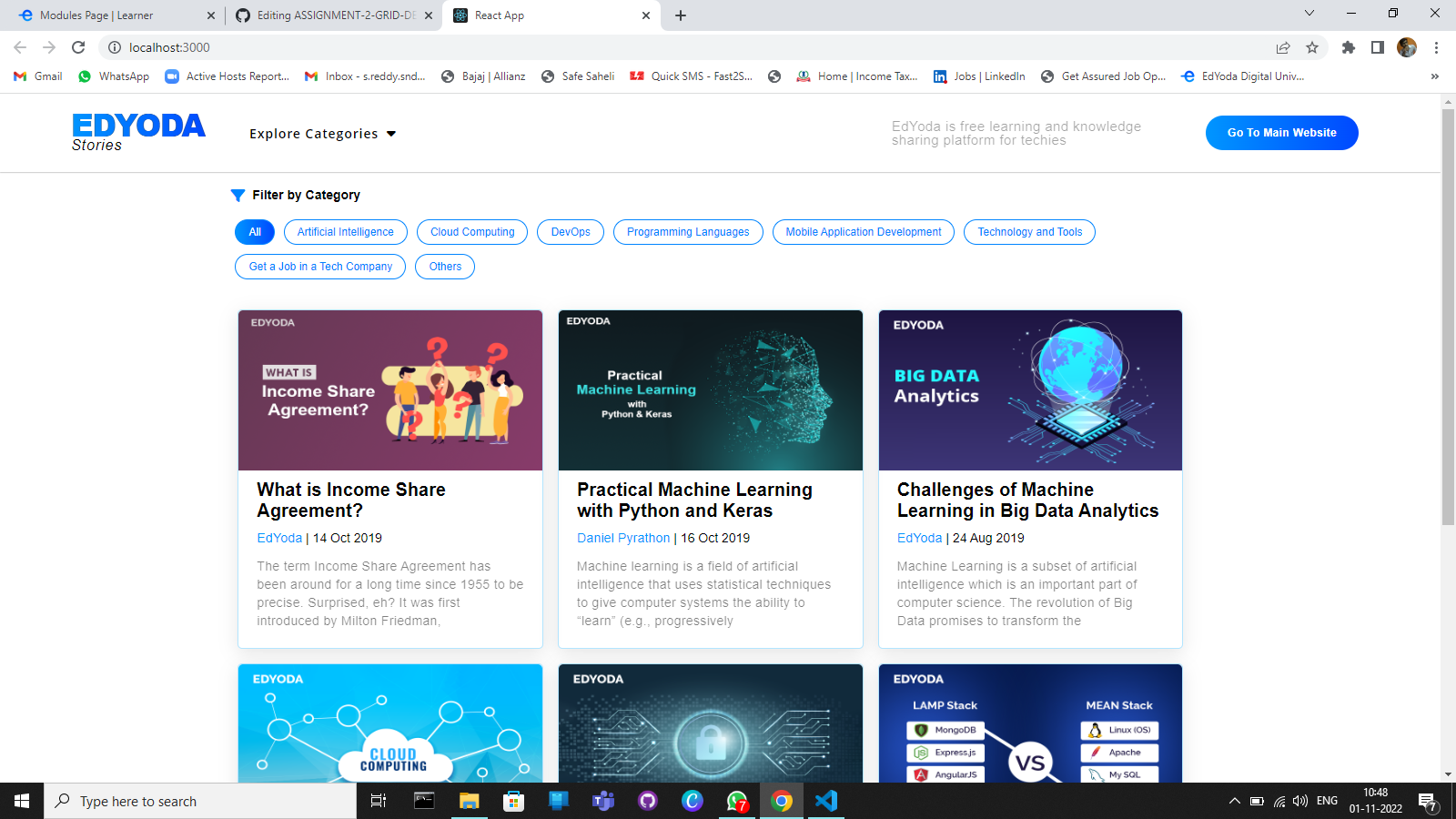Bookmark this page with the star icon
This screenshot has height=819, width=1456.
coord(1312,47)
